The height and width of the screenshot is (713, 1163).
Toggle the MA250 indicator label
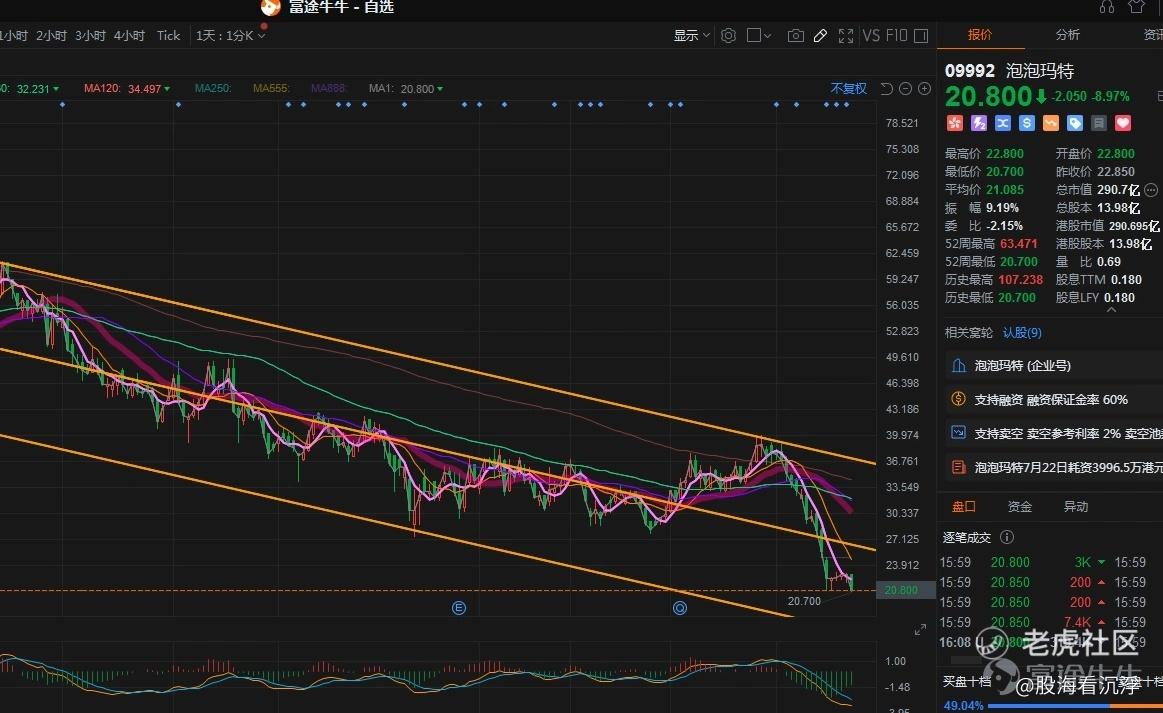213,88
